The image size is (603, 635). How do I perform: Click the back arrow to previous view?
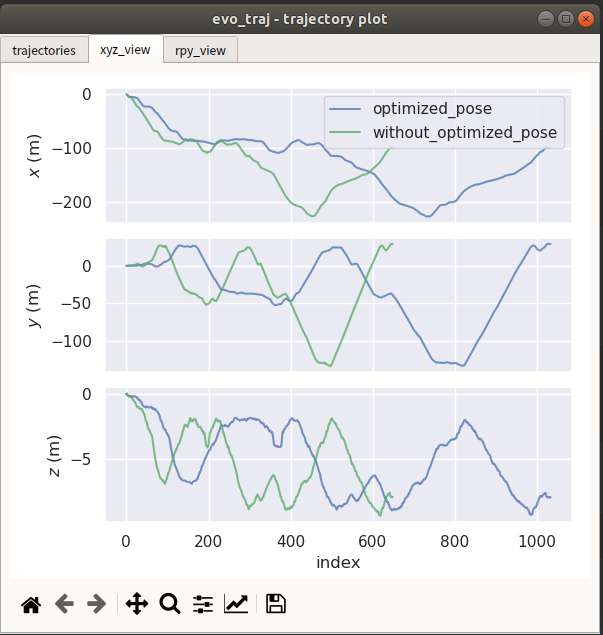point(64,603)
